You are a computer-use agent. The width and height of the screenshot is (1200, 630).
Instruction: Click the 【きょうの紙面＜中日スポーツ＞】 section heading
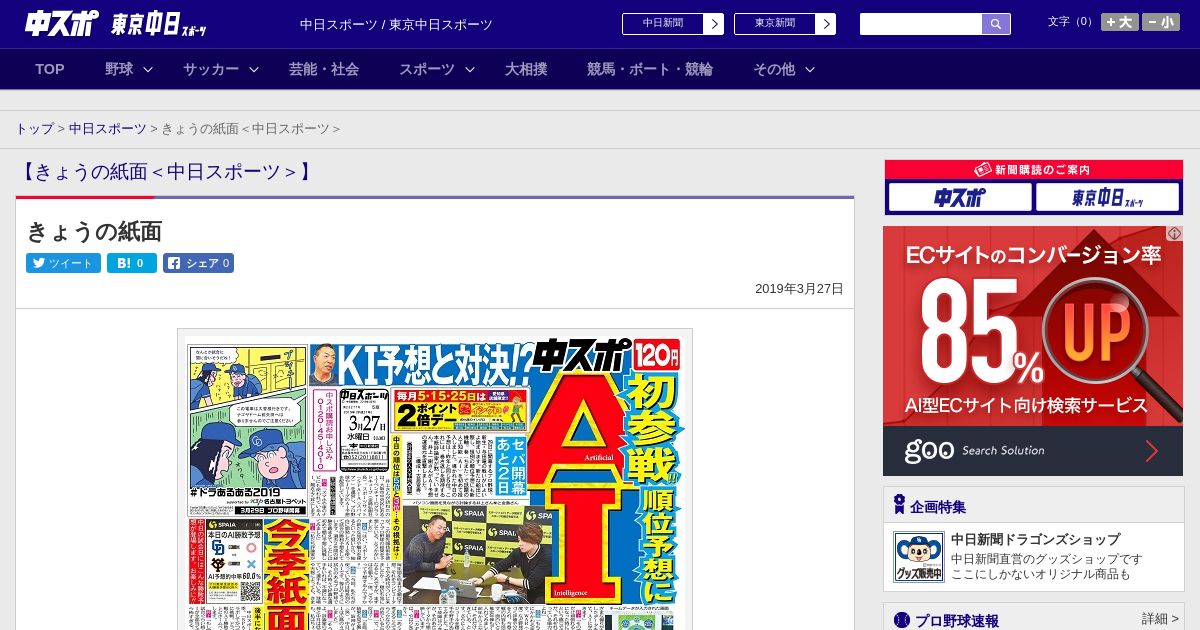[167, 171]
